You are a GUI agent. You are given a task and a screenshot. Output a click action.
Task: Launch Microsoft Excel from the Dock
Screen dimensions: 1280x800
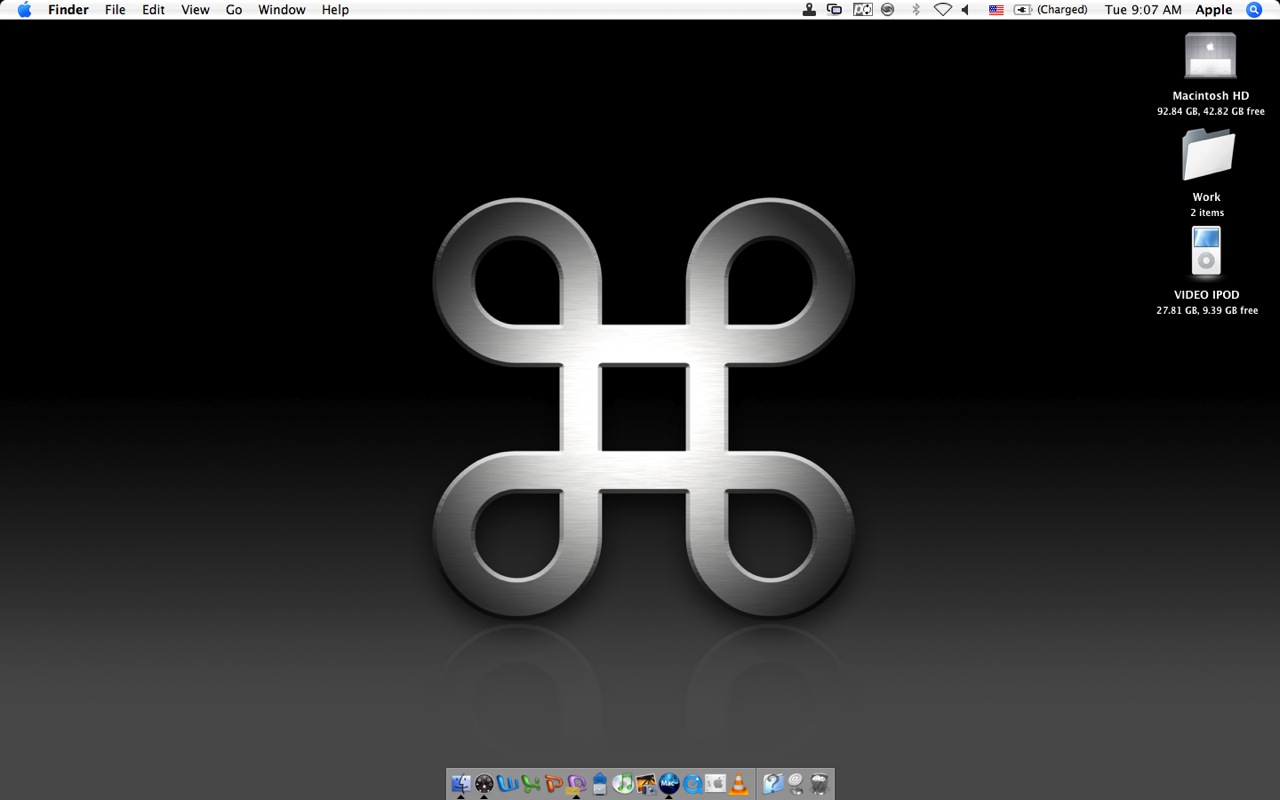pos(531,784)
